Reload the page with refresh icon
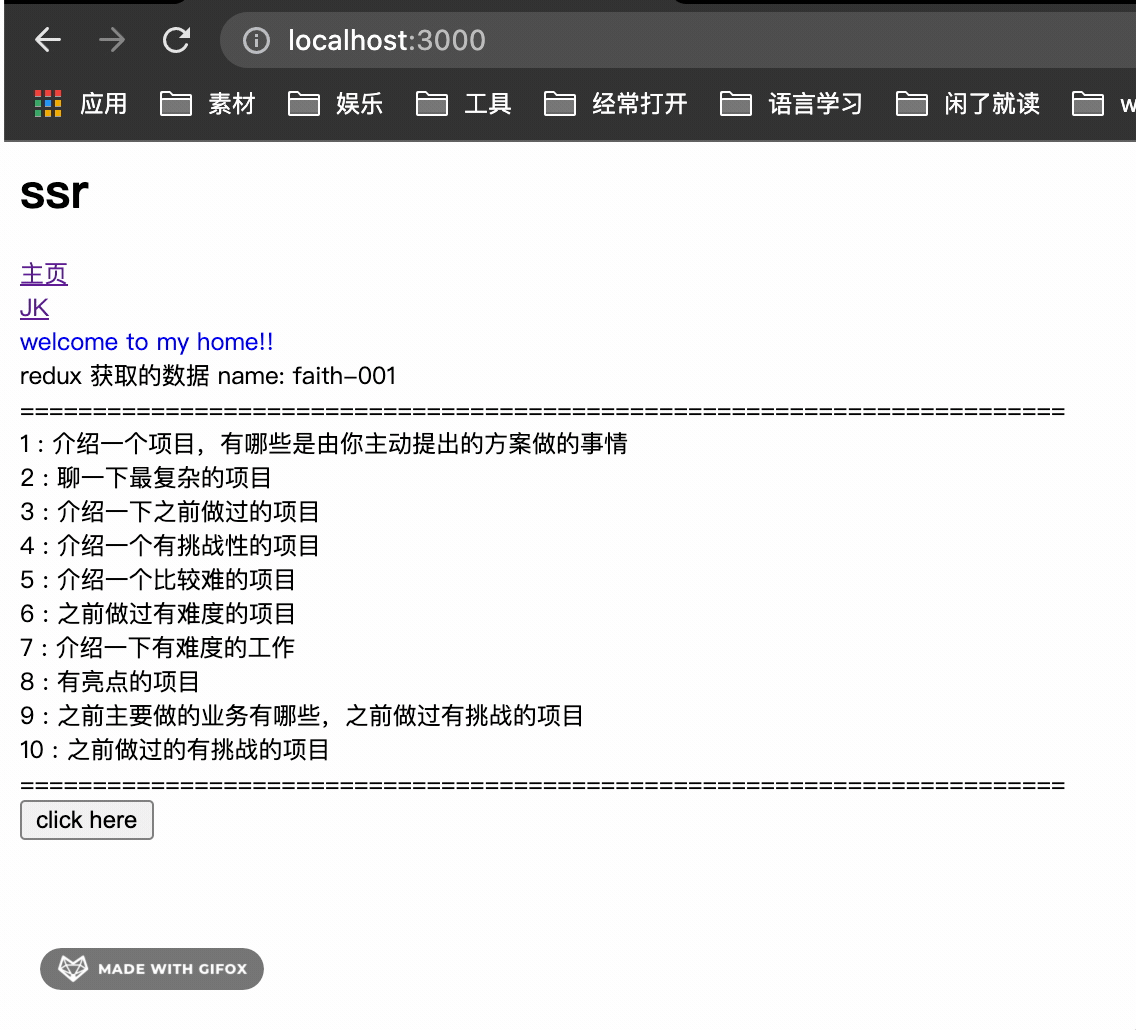 (x=177, y=40)
